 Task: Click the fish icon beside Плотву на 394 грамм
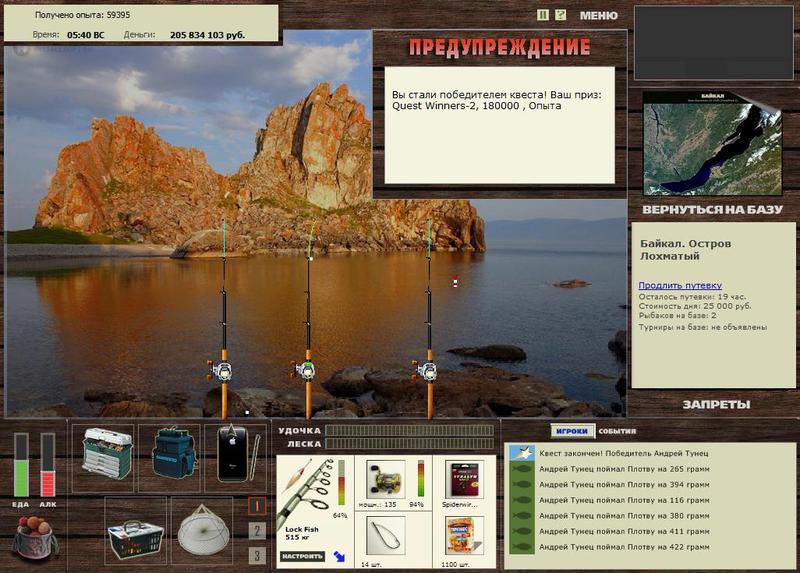522,484
